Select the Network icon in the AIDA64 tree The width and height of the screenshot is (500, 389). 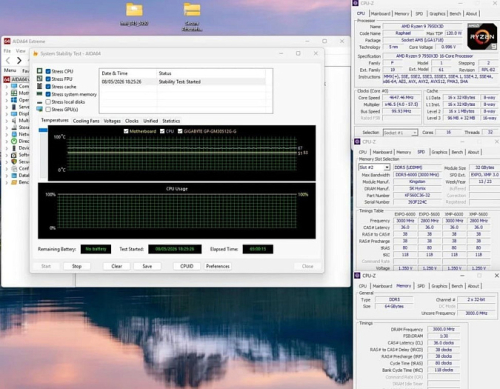coord(14,134)
